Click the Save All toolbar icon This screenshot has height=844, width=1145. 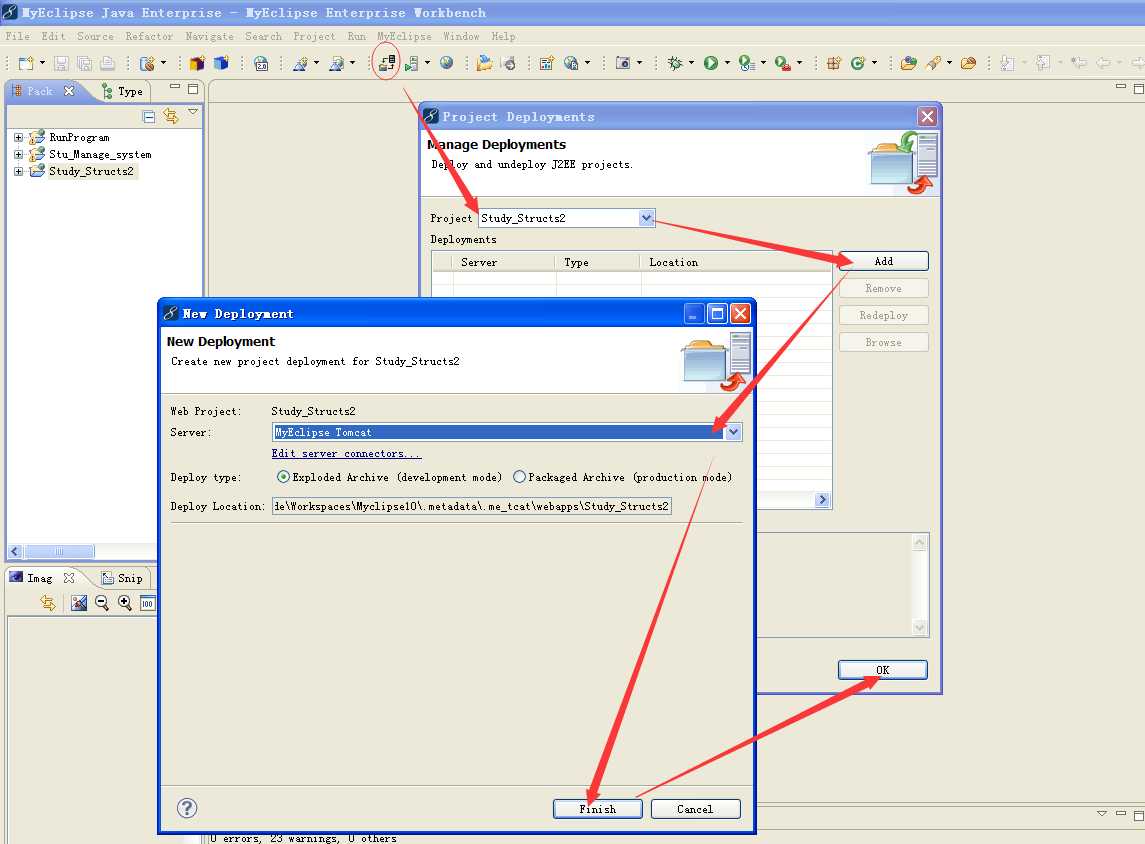click(85, 64)
